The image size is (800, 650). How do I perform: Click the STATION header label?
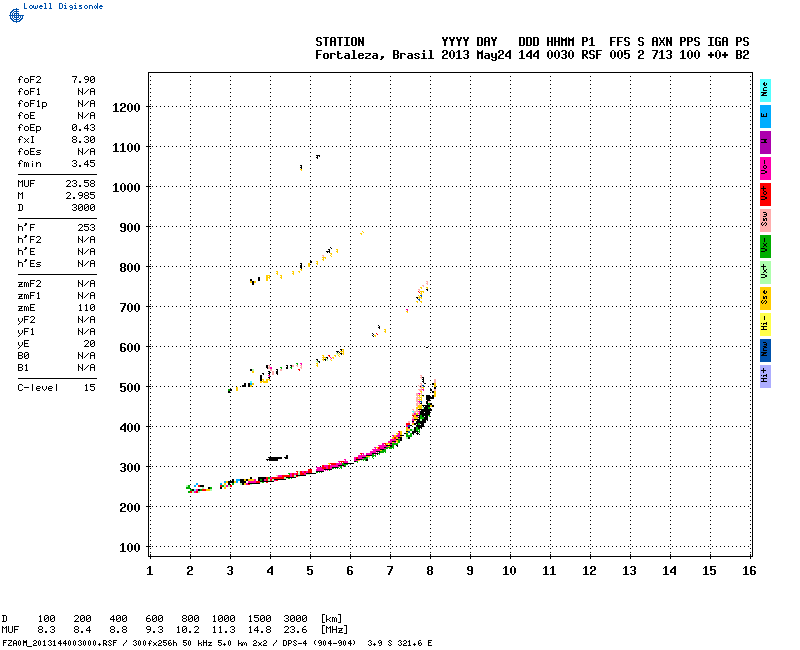(340, 42)
